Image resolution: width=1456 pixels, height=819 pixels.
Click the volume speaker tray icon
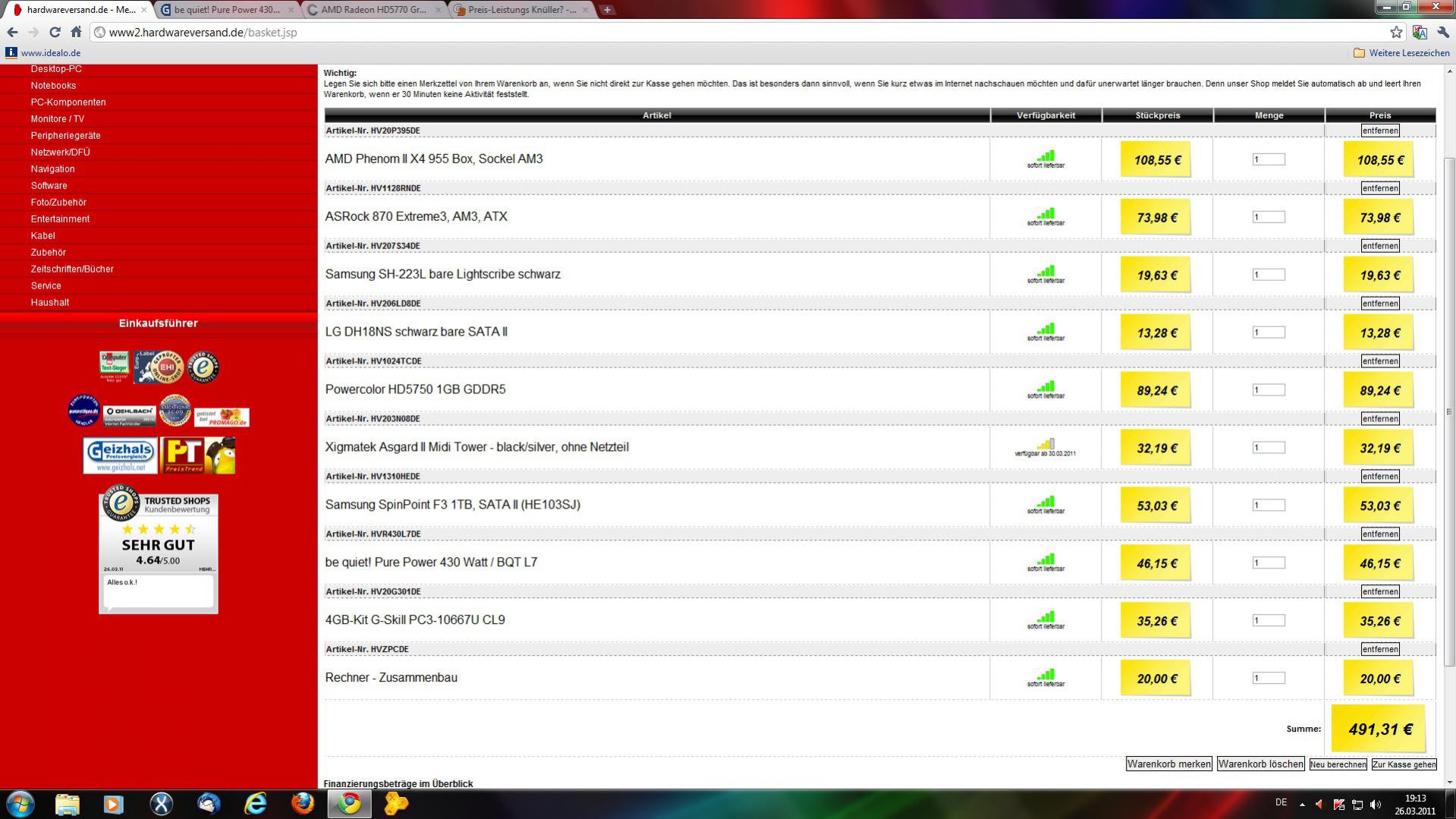1376,805
